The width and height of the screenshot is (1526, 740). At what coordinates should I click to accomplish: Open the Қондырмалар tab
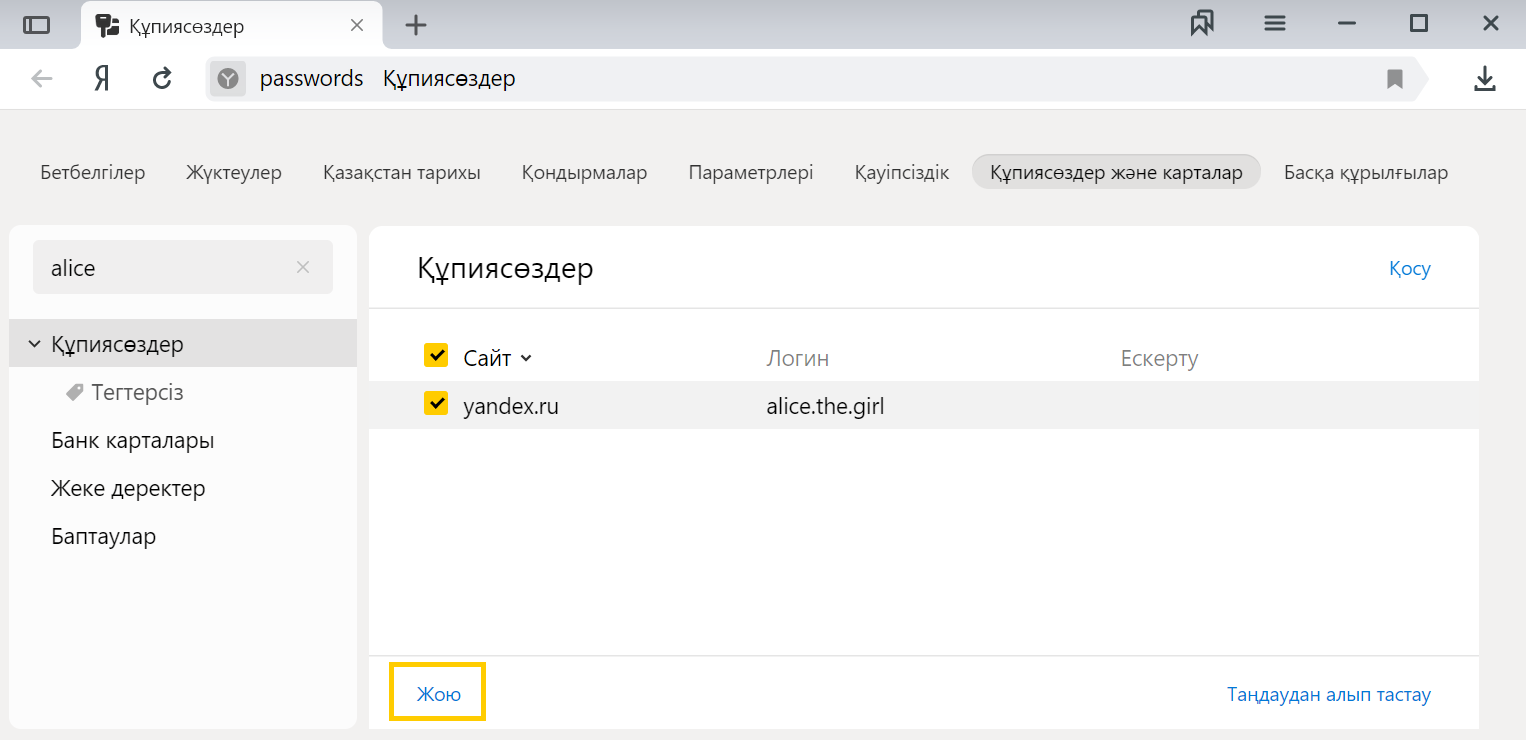click(x=585, y=172)
